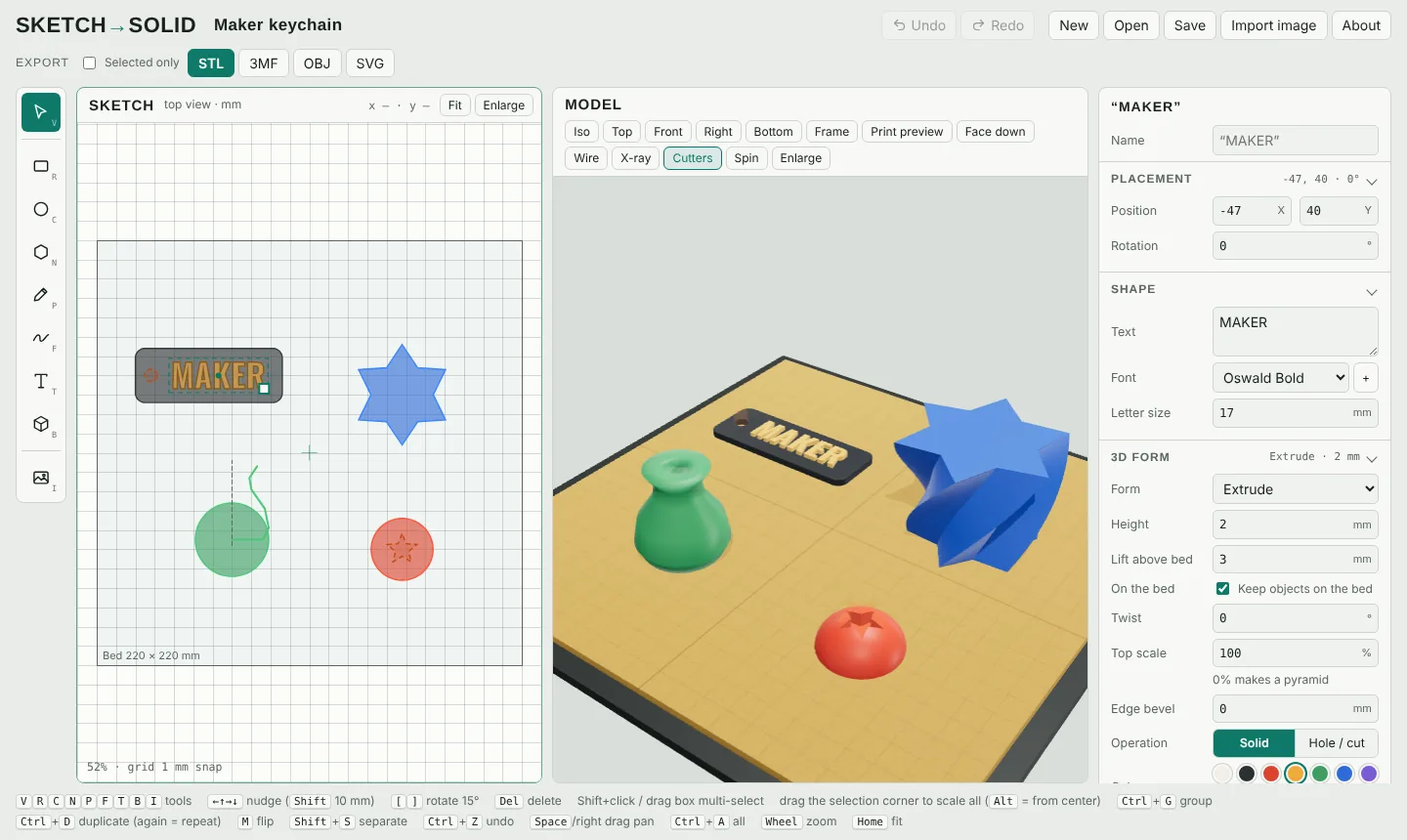
Task: Export as SVG
Action: 370,63
